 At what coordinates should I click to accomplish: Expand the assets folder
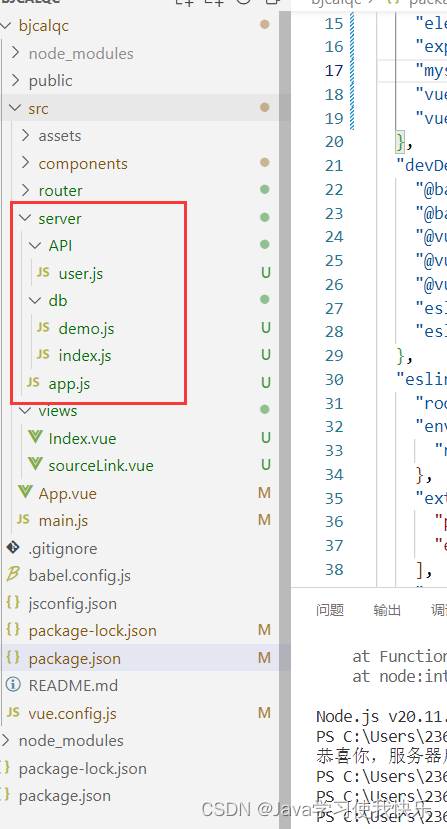[x=26, y=135]
